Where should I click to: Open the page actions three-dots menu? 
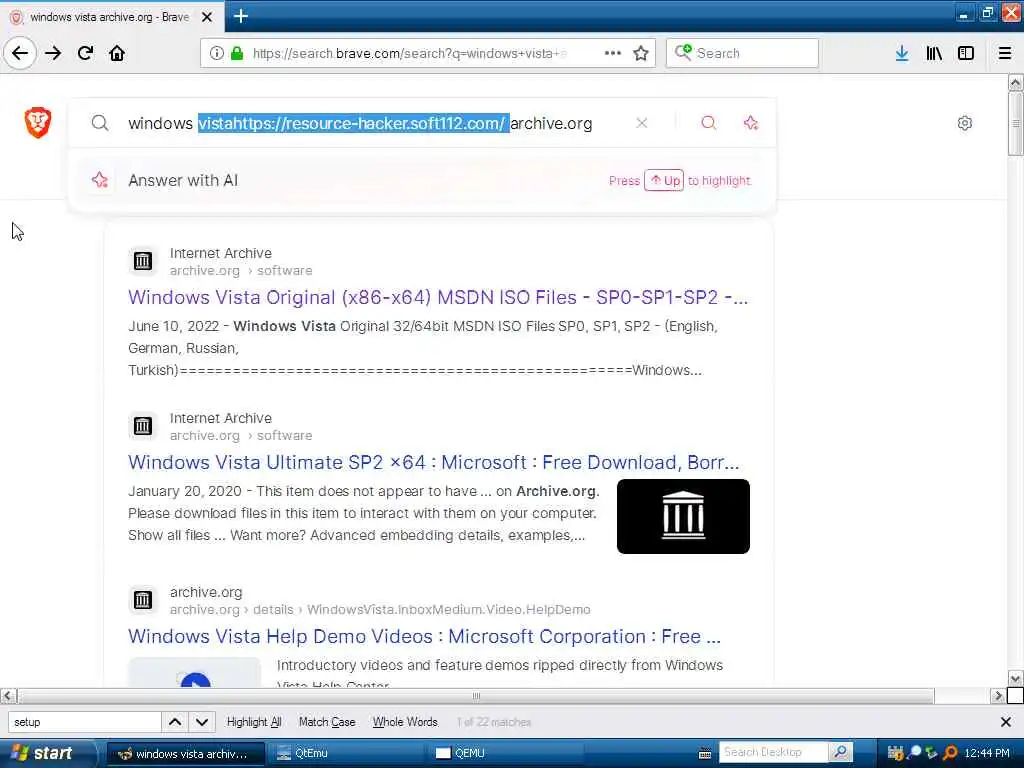click(613, 53)
